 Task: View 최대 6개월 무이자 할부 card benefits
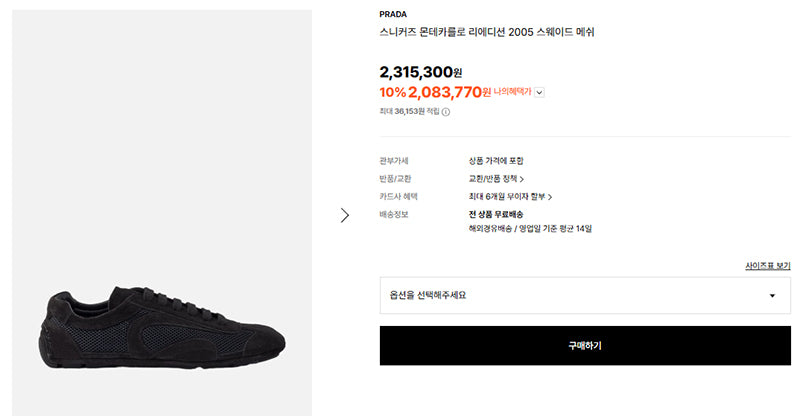pos(510,197)
